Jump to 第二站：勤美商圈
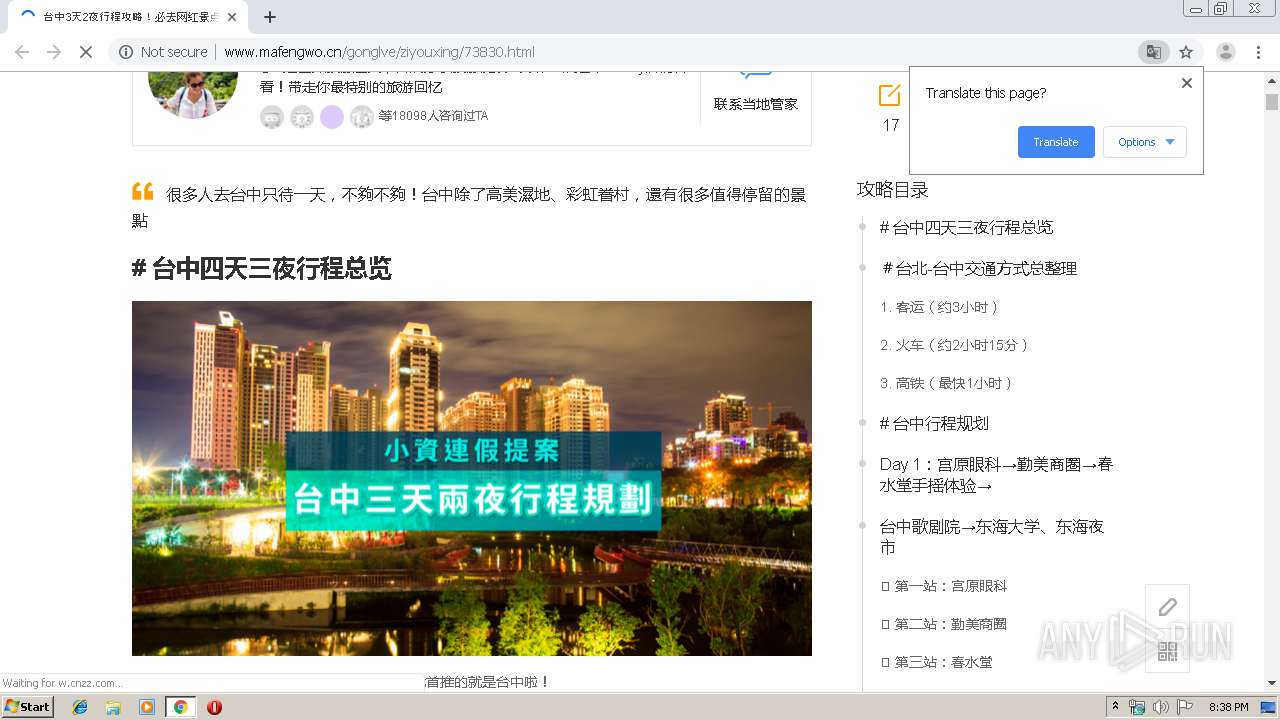 point(944,624)
